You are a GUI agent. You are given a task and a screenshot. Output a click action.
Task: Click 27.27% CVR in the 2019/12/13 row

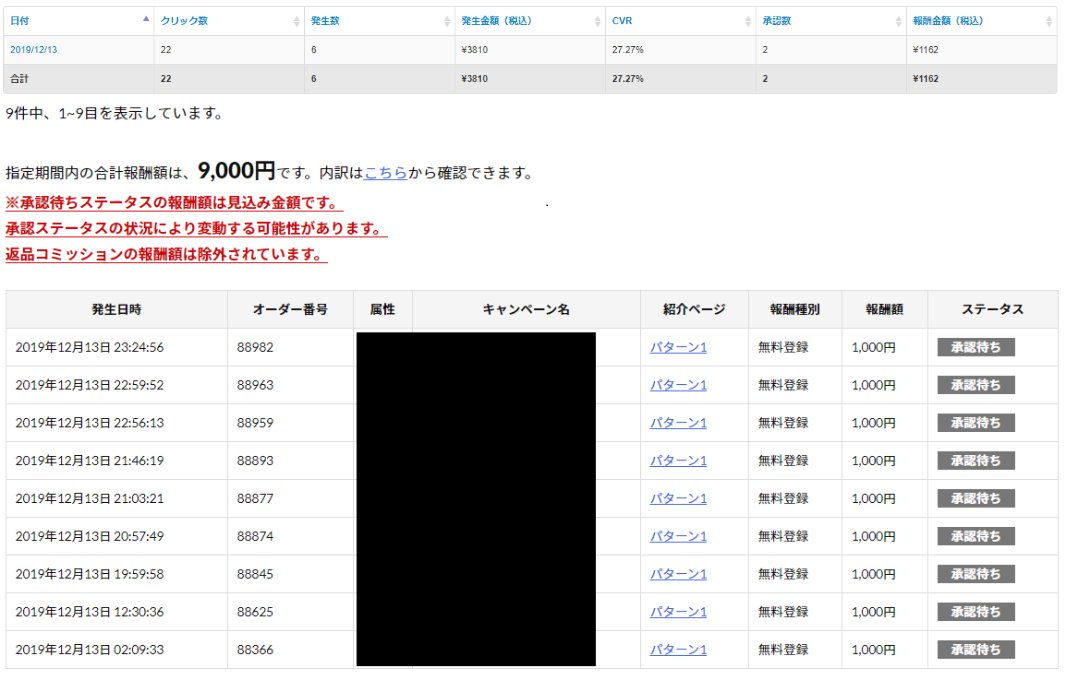pyautogui.click(x=627, y=50)
